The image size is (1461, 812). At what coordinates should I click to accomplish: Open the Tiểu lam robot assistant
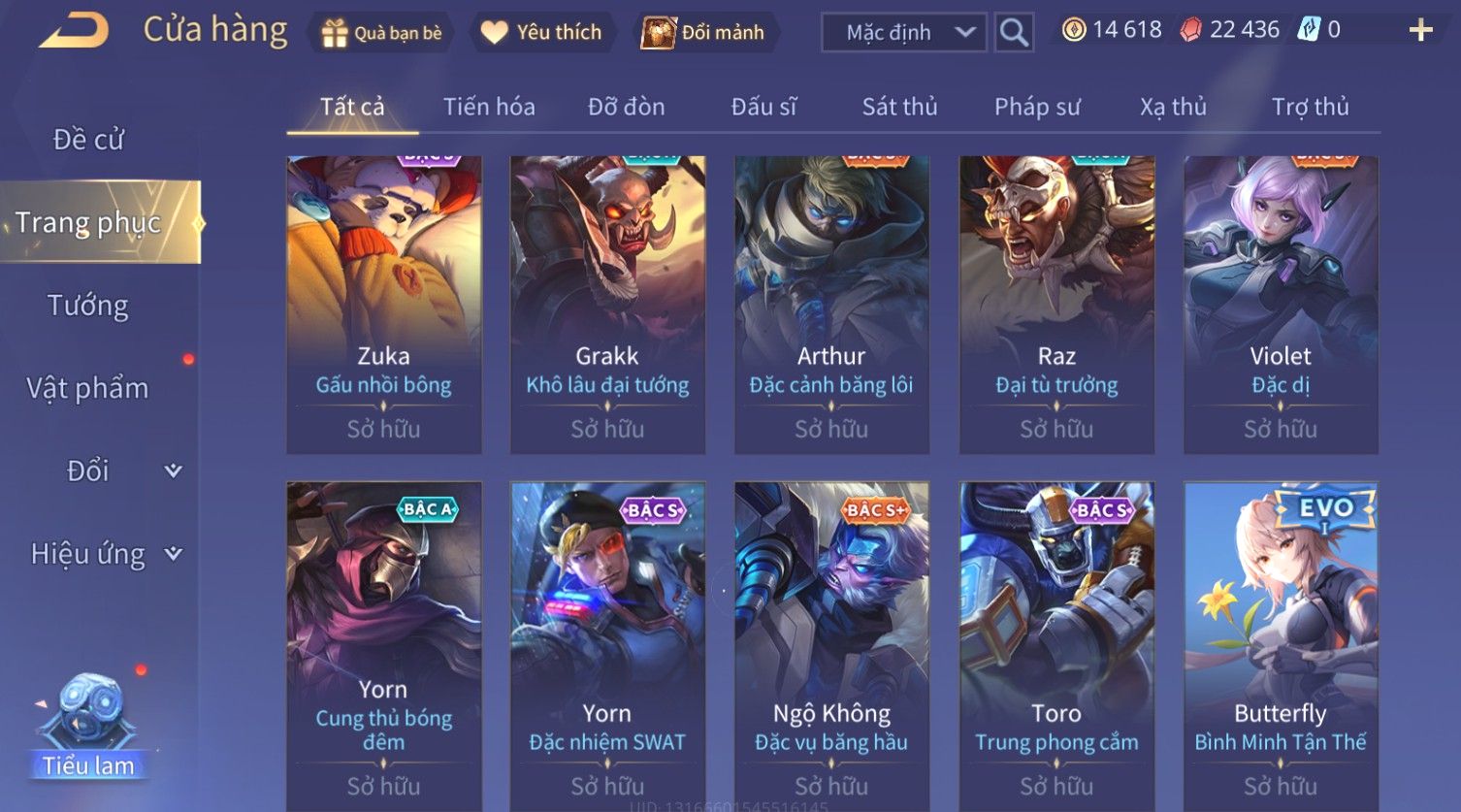click(88, 725)
